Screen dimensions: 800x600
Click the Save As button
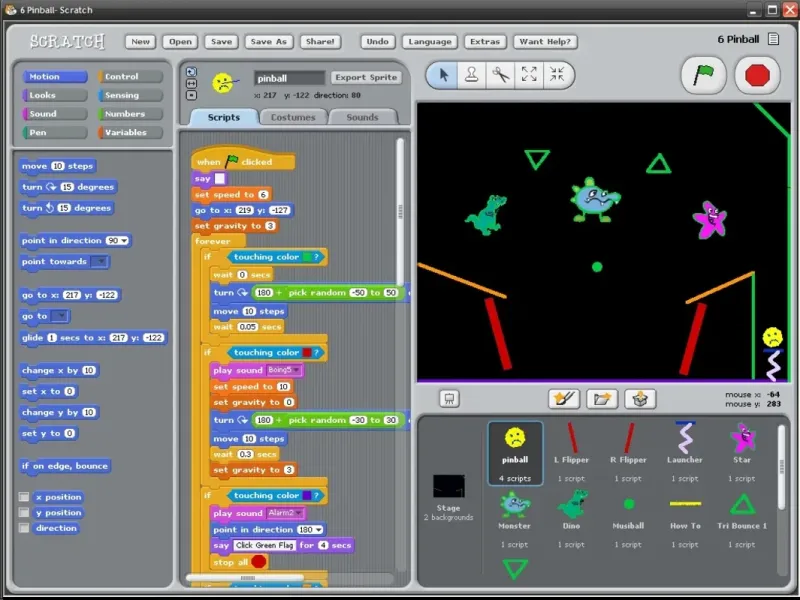[269, 42]
